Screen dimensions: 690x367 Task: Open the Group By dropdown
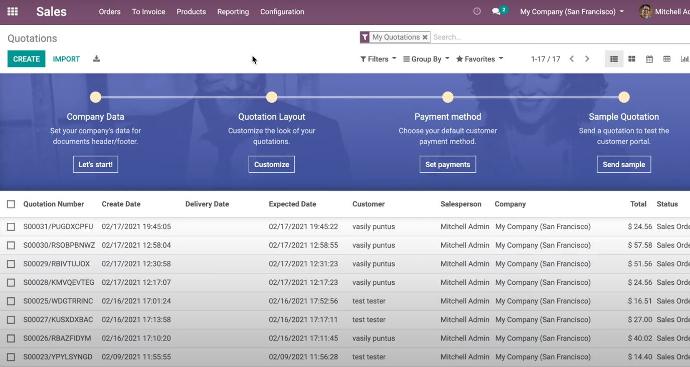click(426, 59)
